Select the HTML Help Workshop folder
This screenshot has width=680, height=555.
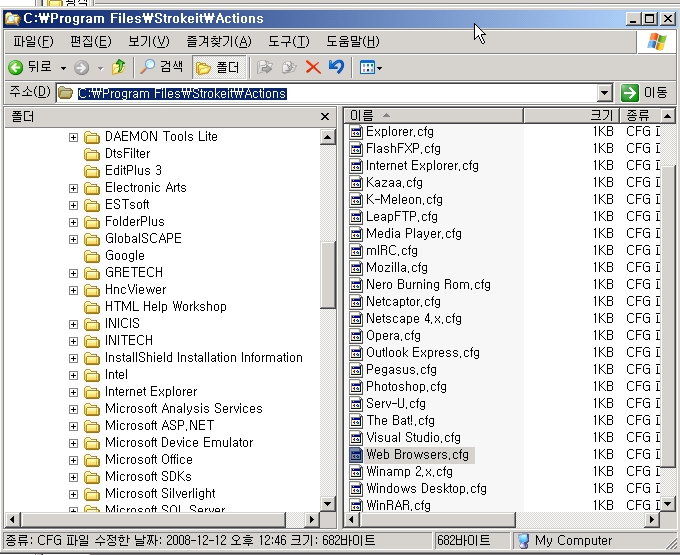[165, 307]
